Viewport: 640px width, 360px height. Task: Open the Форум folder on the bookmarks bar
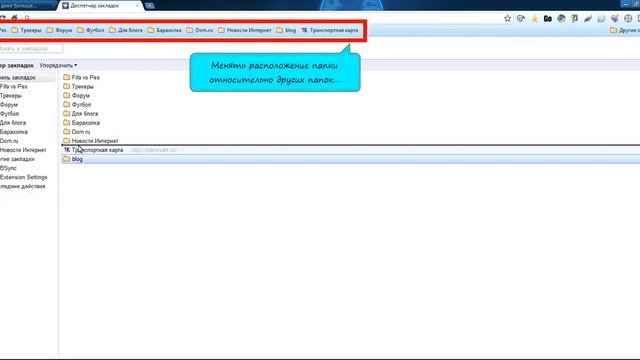60,30
